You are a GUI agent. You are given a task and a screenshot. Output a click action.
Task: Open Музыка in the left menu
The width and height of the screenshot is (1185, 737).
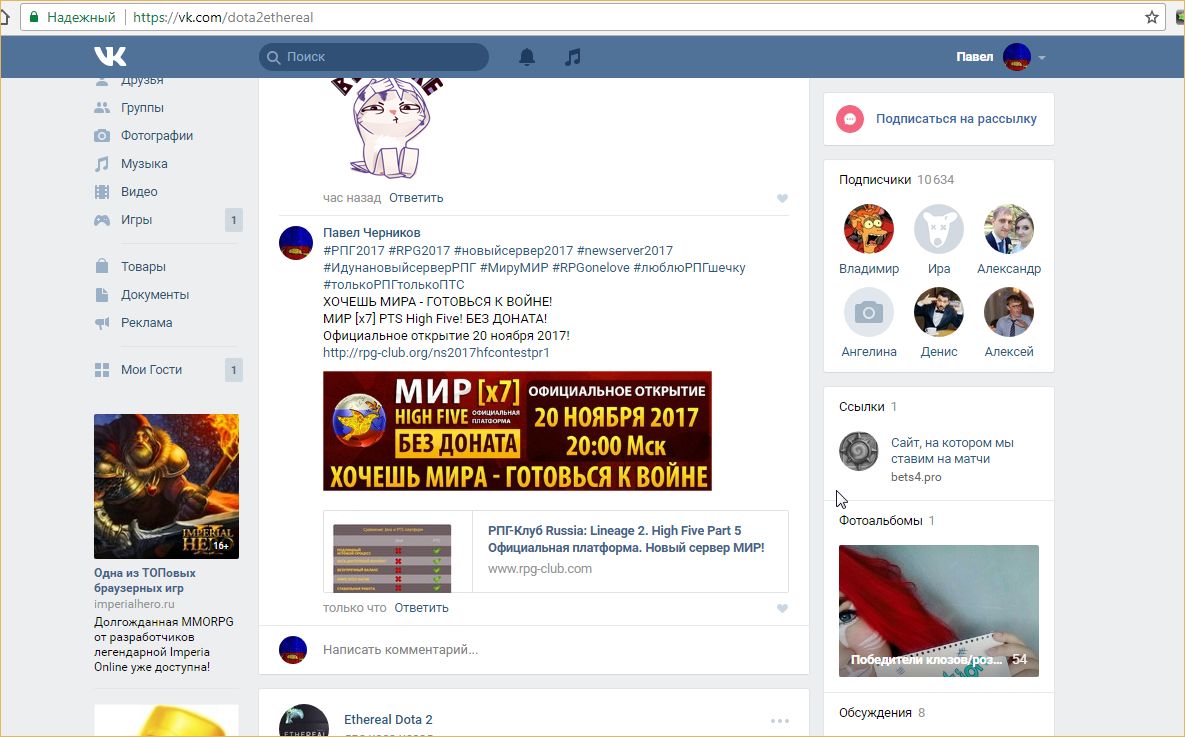(144, 163)
